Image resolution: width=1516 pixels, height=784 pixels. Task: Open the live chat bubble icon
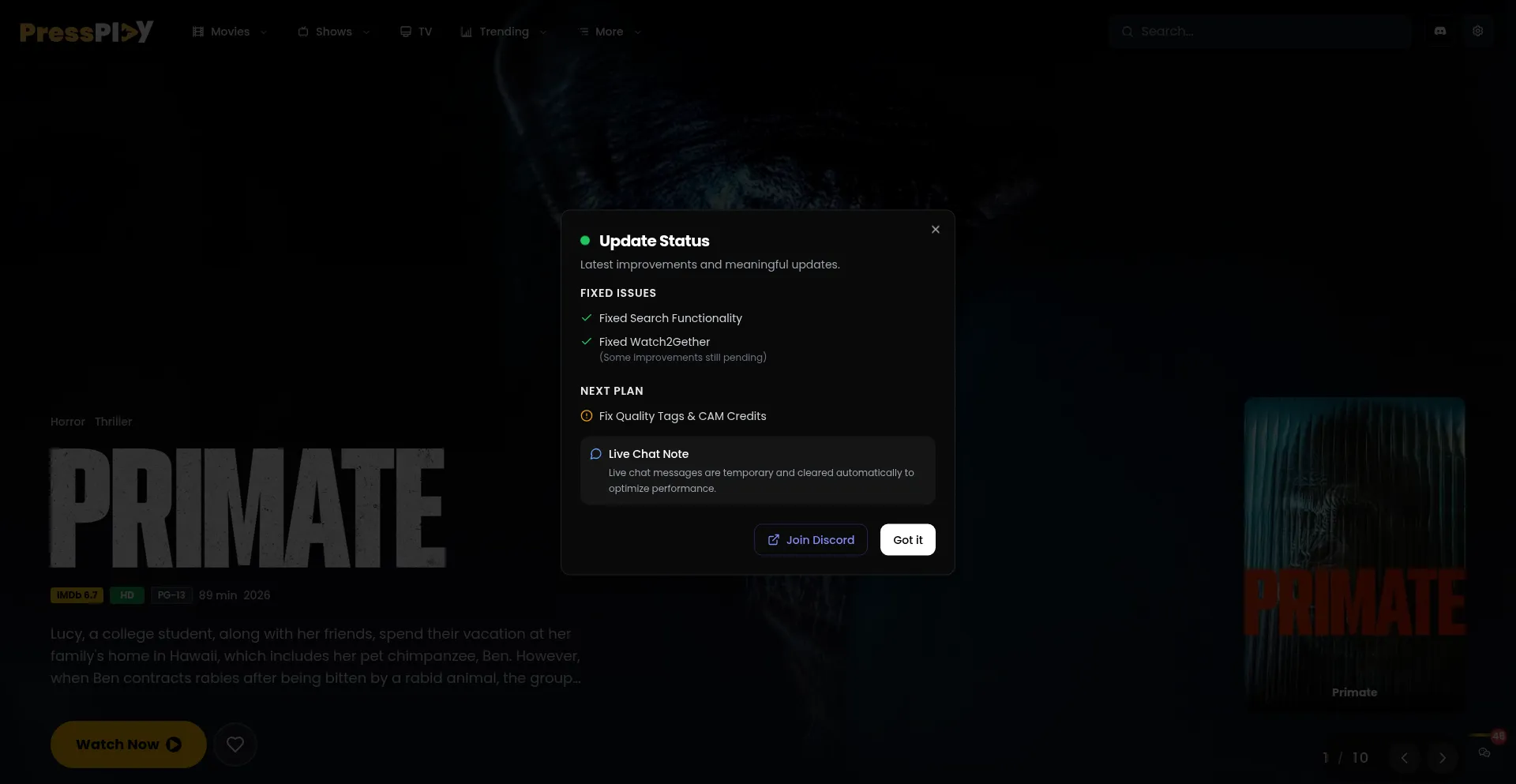(x=1484, y=752)
